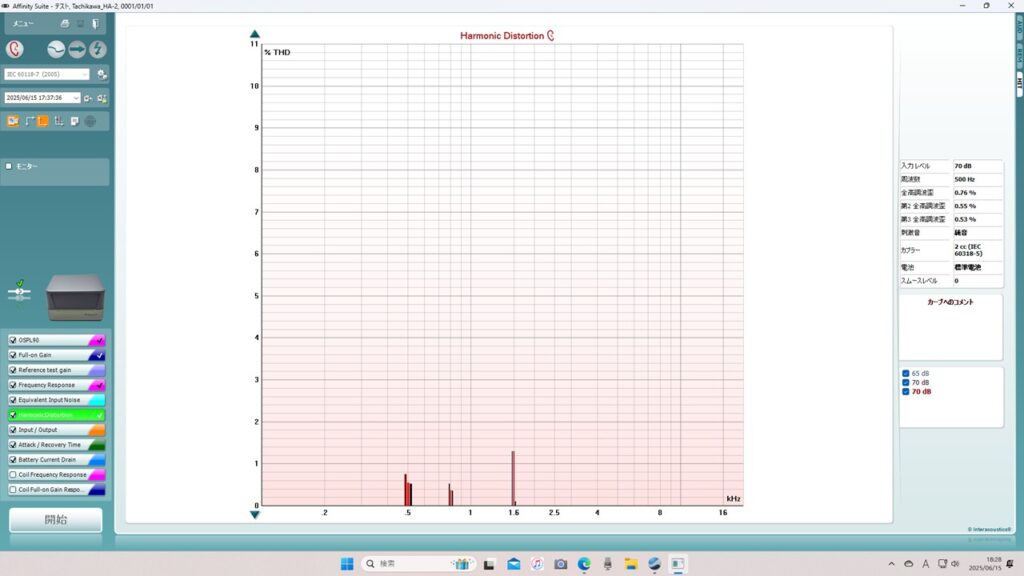
Task: Toggle the first 70 dB curve checkbox
Action: [906, 383]
